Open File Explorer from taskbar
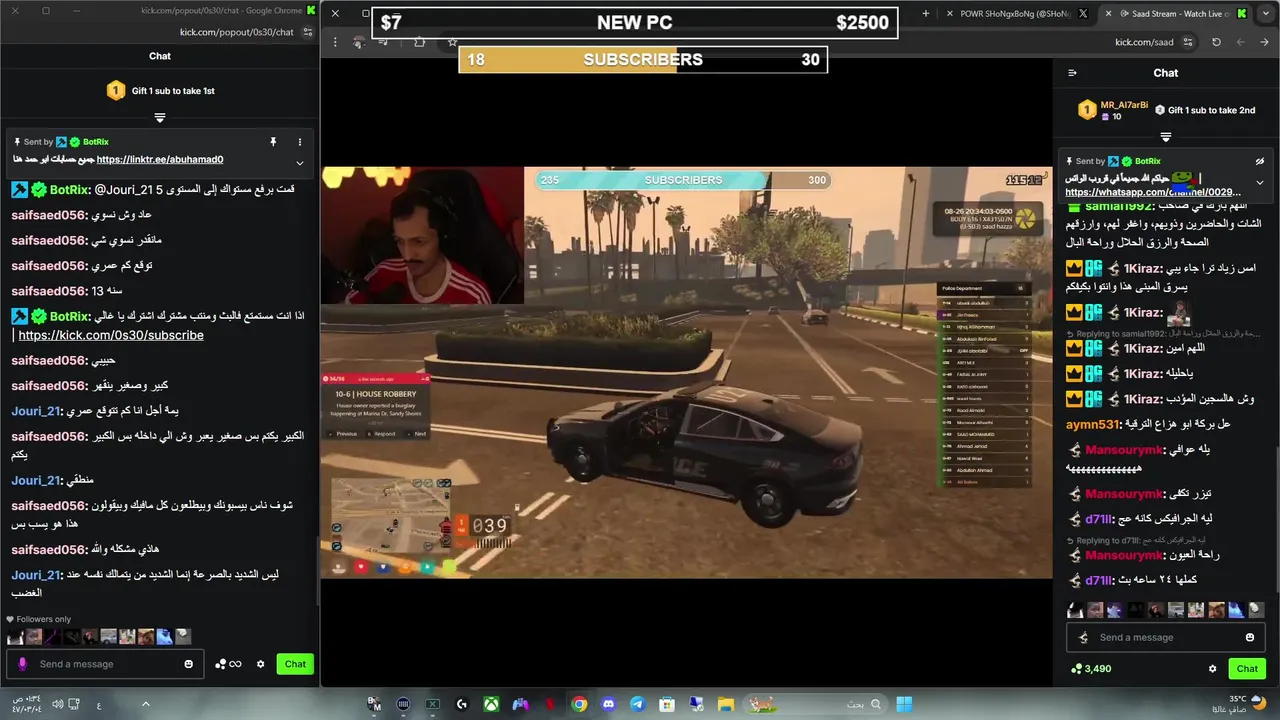 (x=725, y=704)
